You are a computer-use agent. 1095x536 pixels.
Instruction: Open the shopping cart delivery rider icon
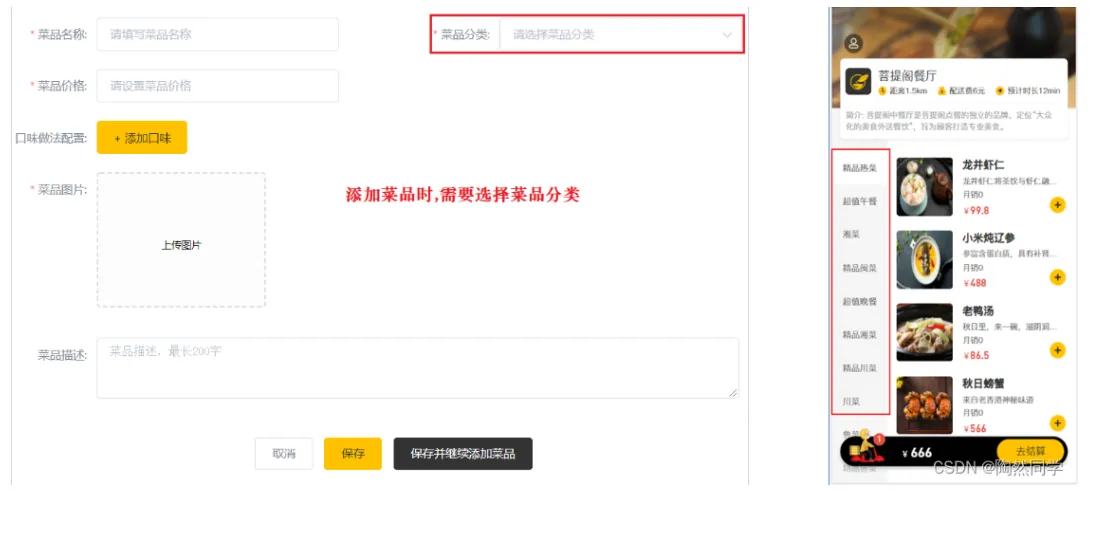click(865, 448)
